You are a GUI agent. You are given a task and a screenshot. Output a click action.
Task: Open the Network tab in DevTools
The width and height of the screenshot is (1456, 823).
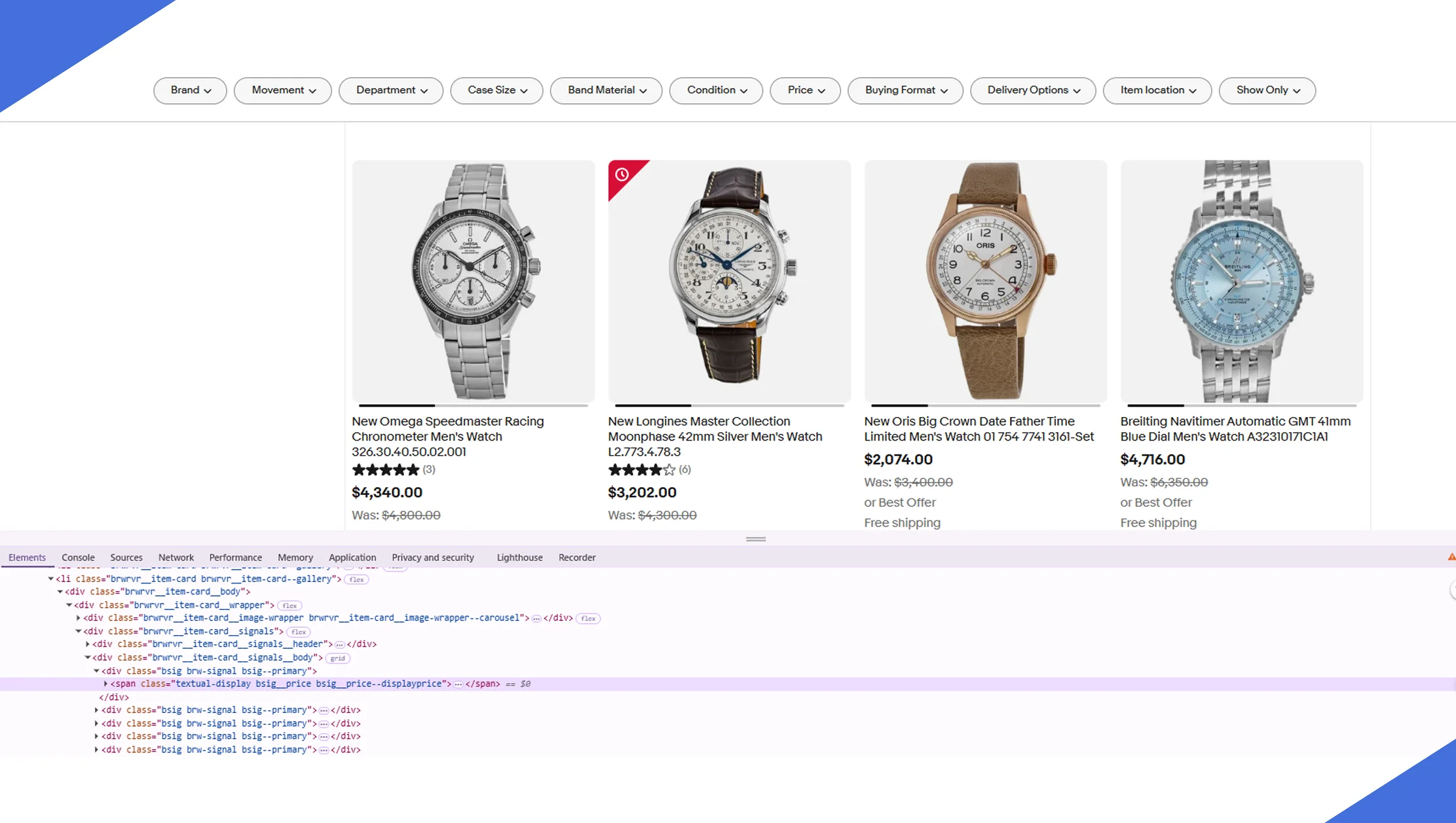176,558
